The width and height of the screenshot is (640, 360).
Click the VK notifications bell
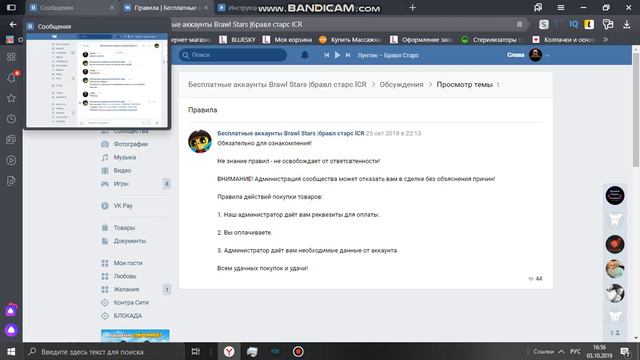pyautogui.click(x=304, y=55)
